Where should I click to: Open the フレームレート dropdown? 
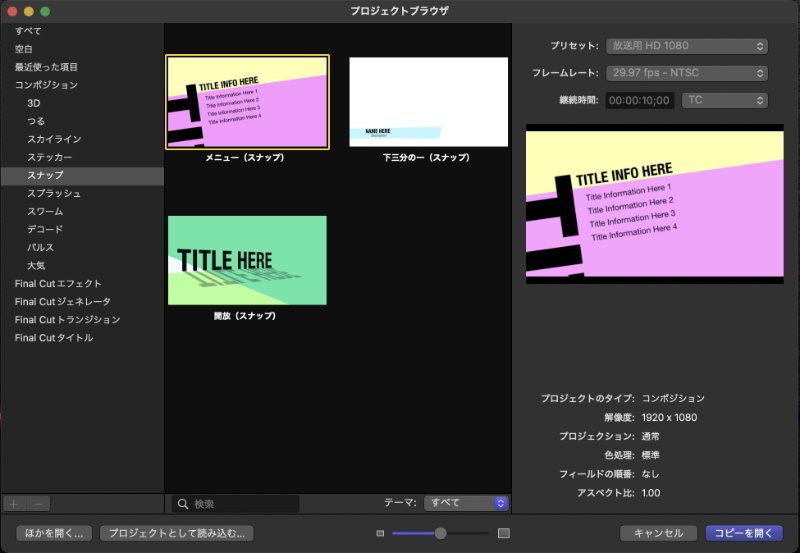686,73
